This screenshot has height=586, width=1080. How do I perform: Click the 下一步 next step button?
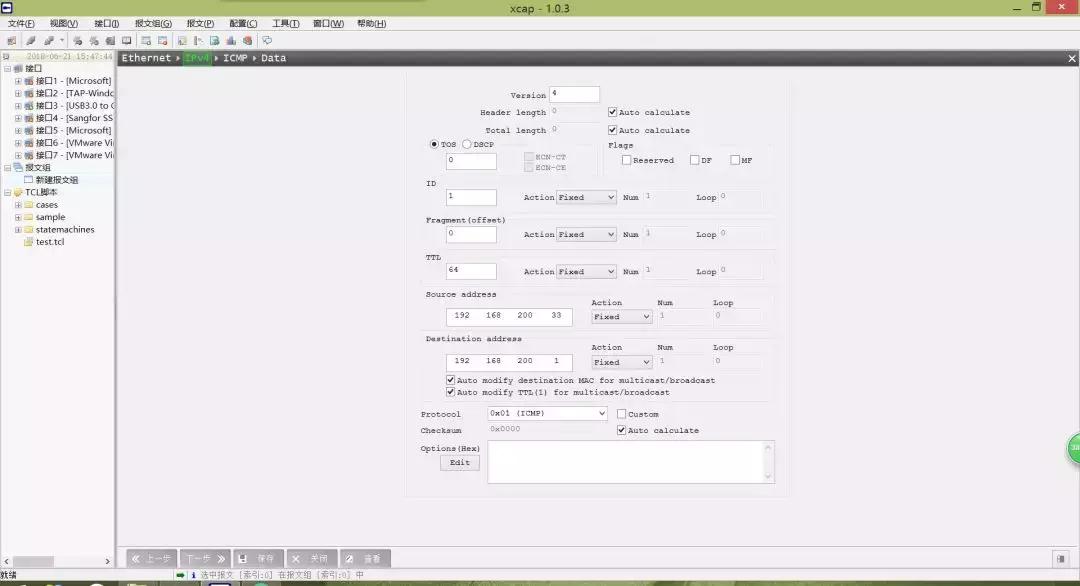coord(205,558)
